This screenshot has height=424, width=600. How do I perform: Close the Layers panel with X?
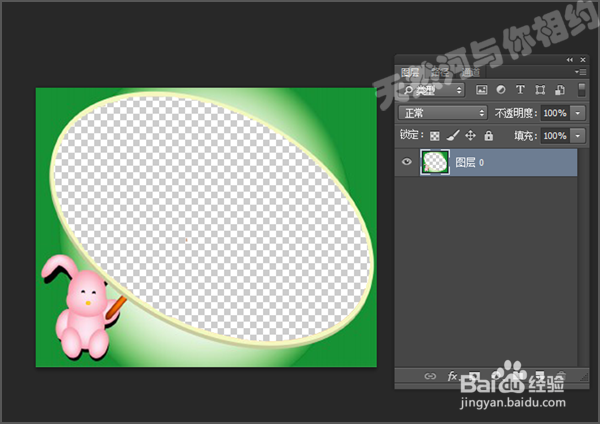(583, 60)
